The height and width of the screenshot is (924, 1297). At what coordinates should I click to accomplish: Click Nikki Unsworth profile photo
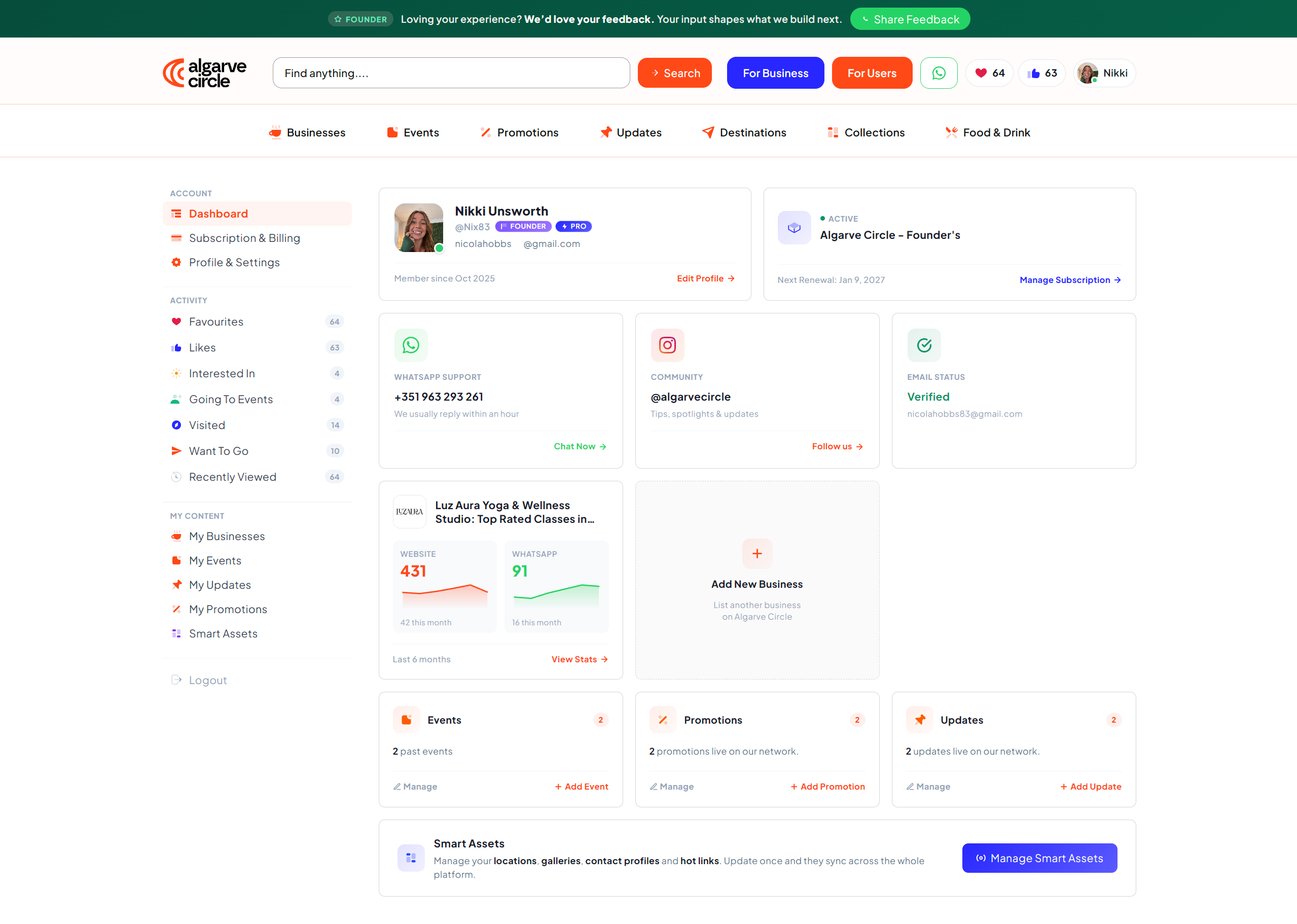(x=419, y=228)
